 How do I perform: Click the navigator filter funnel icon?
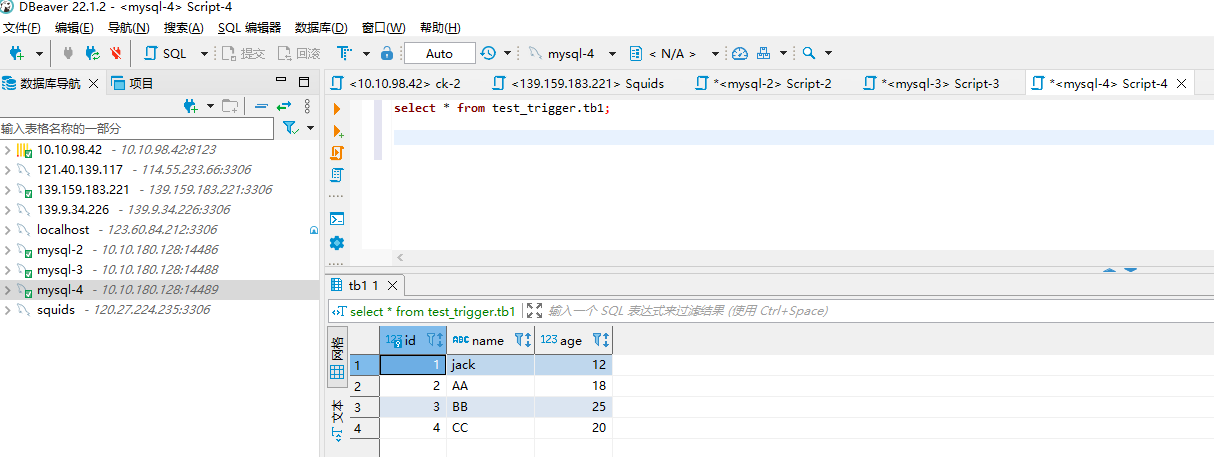pos(291,128)
